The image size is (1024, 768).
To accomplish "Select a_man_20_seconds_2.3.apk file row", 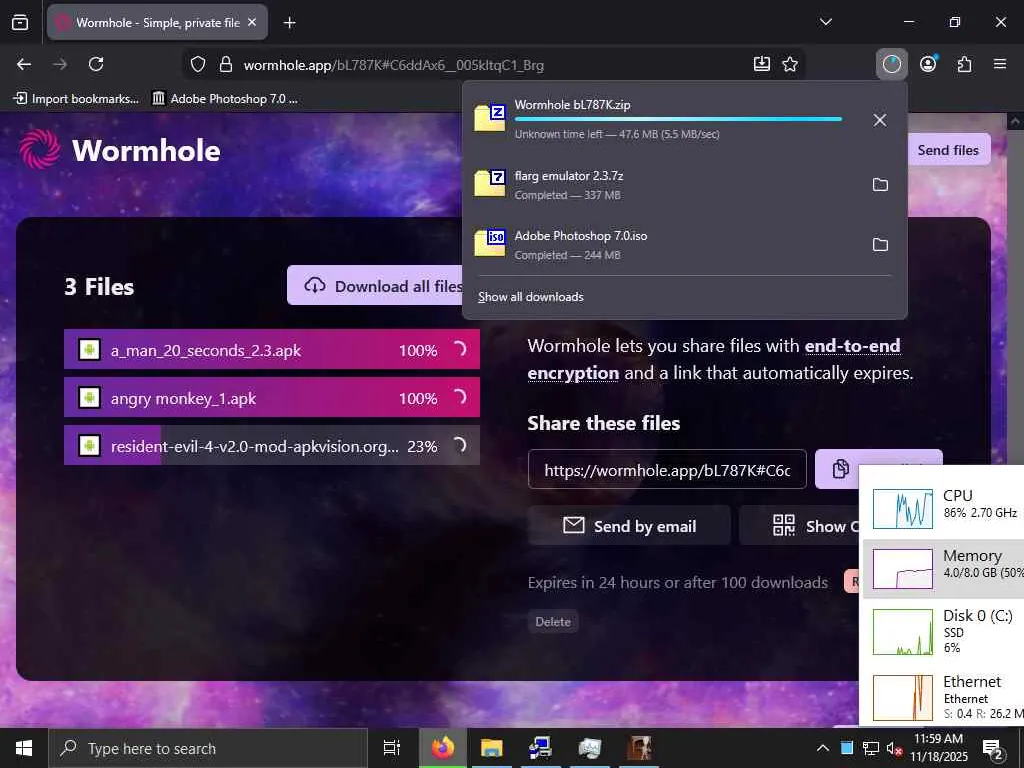I will tap(272, 350).
